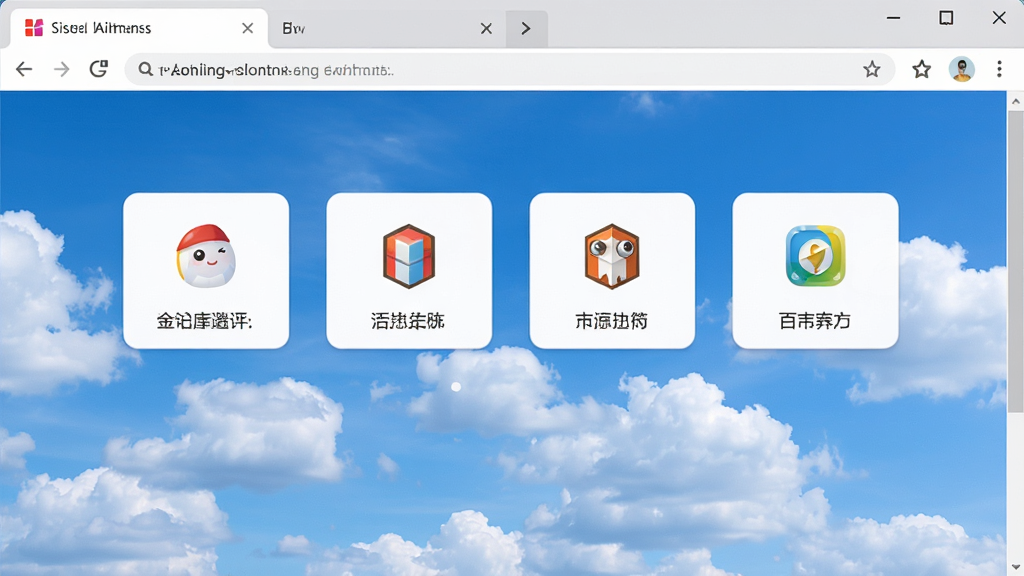The image size is (1024, 576).
Task: Bookmark page with star inside address bar
Action: tap(872, 69)
